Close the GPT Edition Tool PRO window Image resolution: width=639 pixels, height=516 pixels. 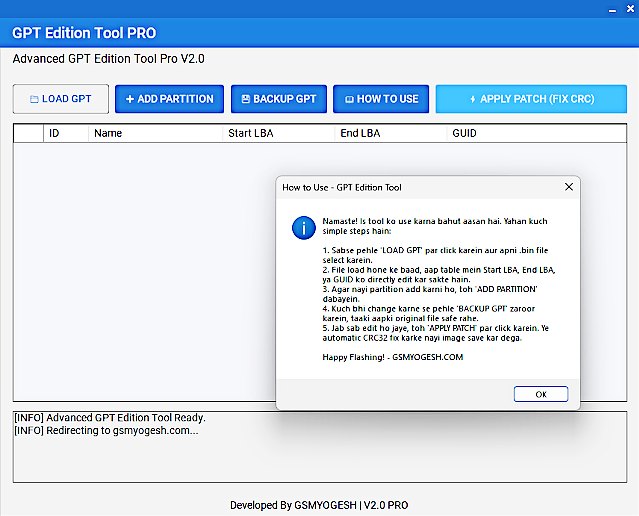click(x=630, y=10)
